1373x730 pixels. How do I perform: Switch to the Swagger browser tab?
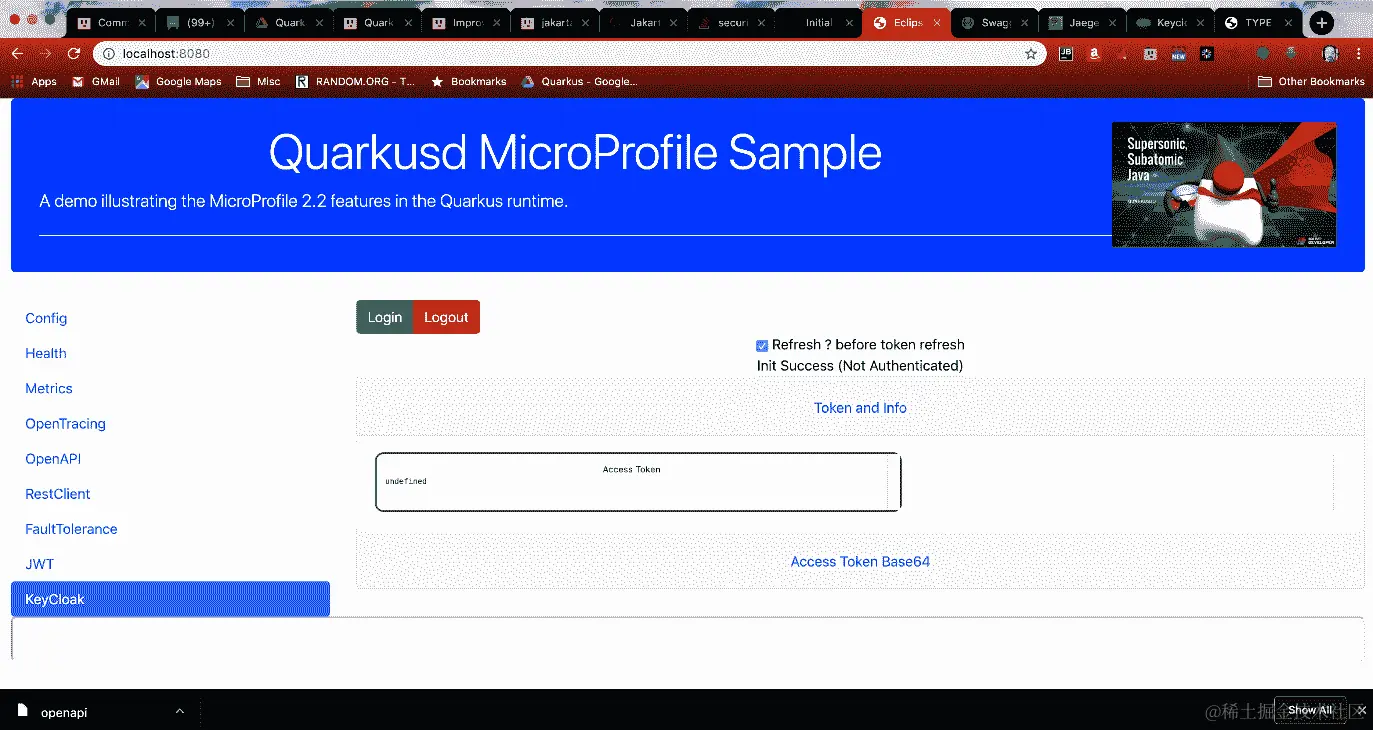point(995,23)
